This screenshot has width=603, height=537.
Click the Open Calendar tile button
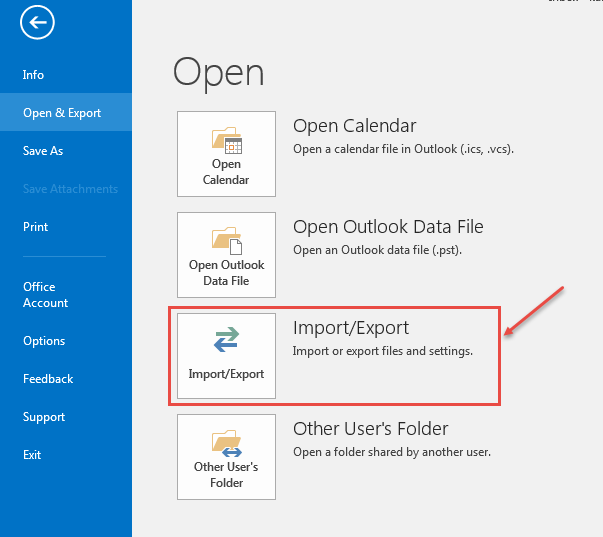click(226, 154)
